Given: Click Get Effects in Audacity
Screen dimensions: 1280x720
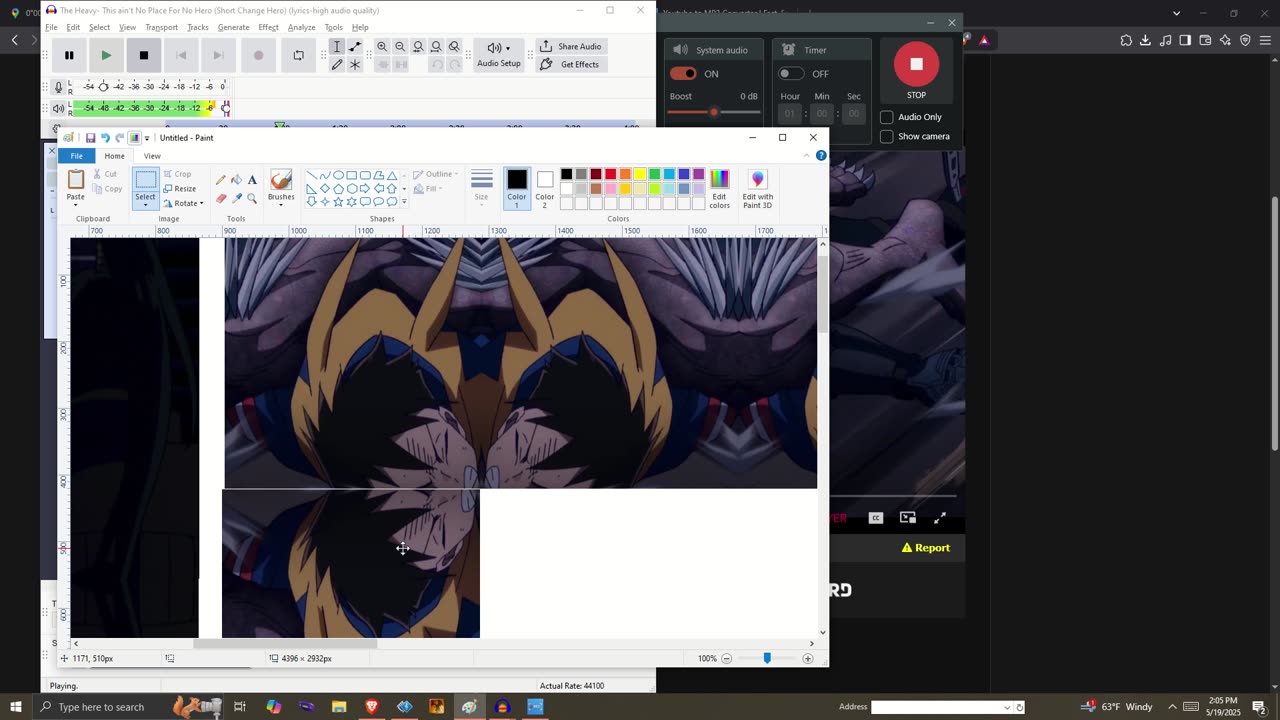Looking at the screenshot, I should click(x=570, y=64).
